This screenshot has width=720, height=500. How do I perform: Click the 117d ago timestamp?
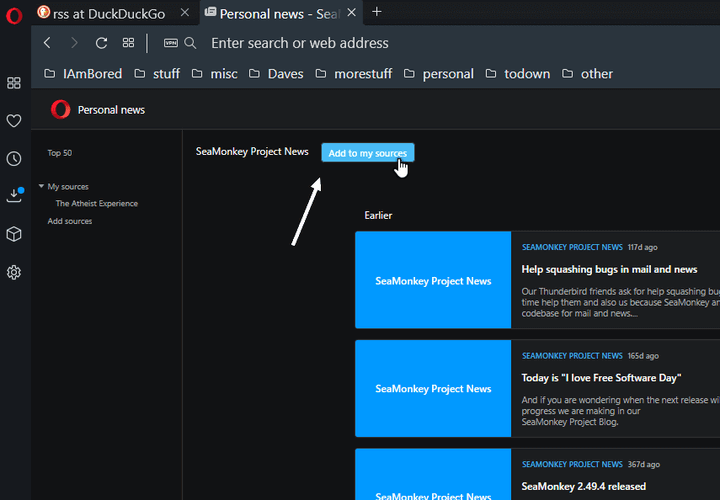643,247
